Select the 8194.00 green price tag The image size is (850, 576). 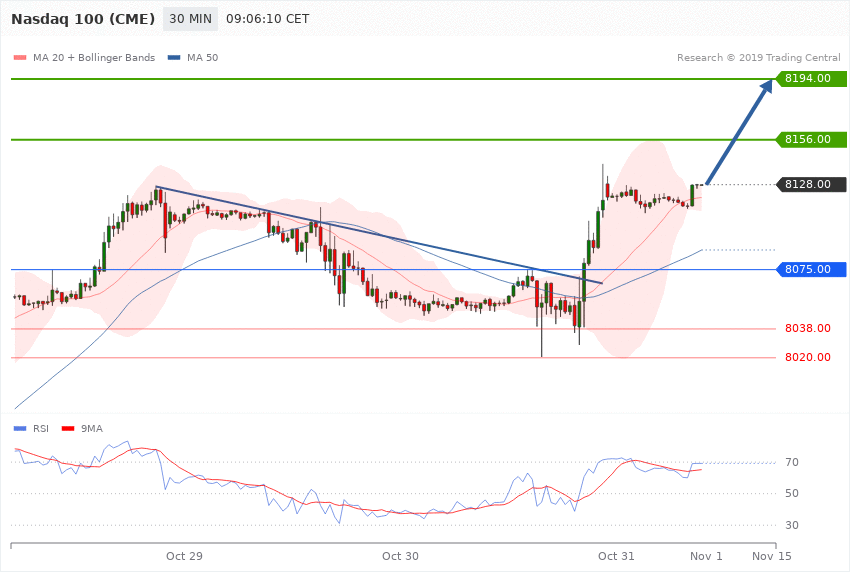click(812, 79)
